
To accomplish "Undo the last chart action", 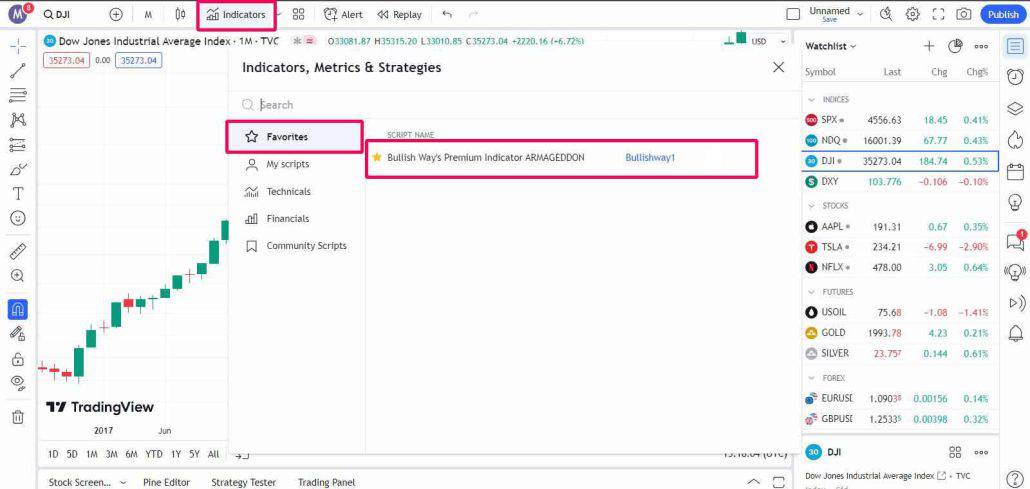I will tap(447, 14).
